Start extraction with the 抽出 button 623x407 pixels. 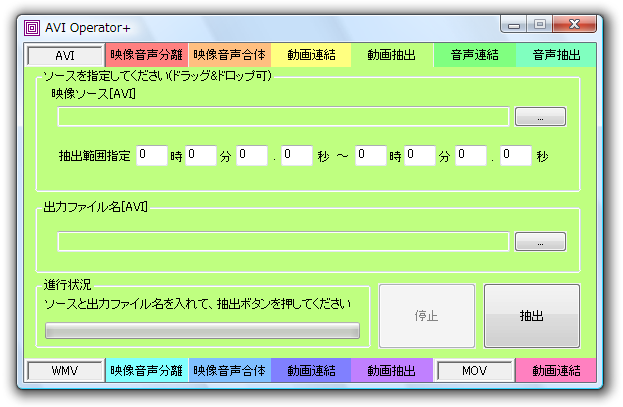pyautogui.click(x=532, y=316)
